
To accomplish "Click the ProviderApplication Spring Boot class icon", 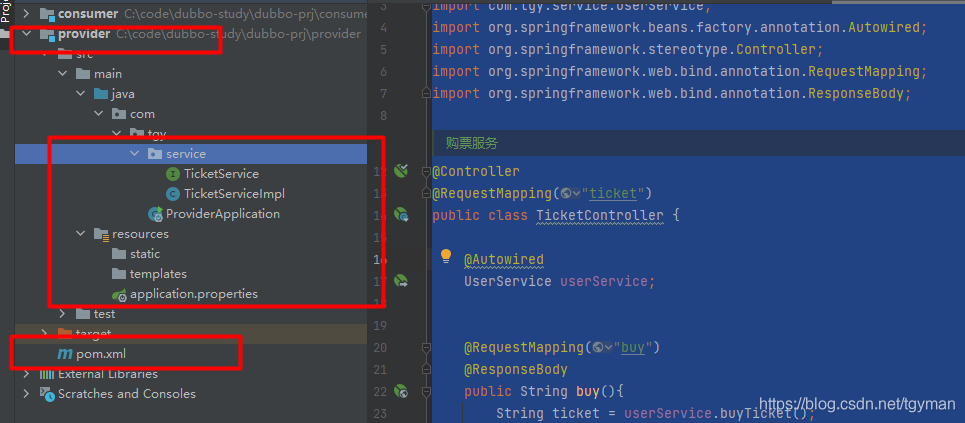I will (155, 214).
